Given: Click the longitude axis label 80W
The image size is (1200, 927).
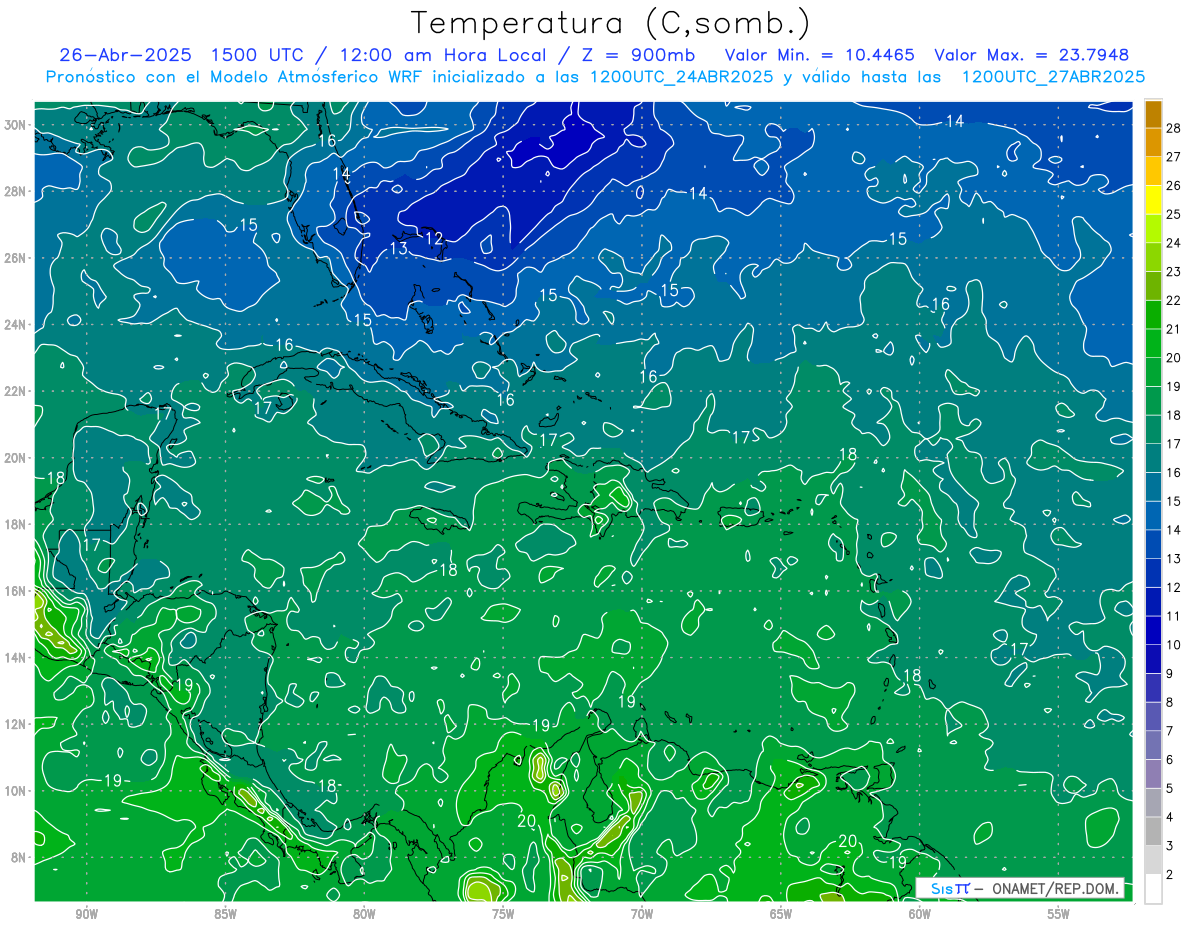Looking at the screenshot, I should click(364, 914).
